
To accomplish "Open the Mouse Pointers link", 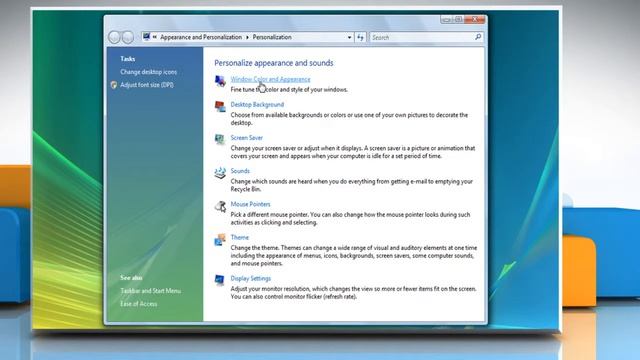I will (250, 204).
